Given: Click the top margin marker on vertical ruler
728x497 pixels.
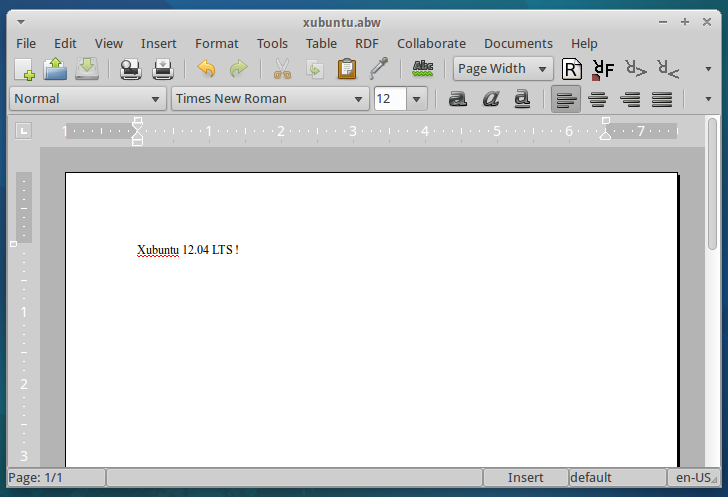Looking at the screenshot, I should tap(13, 244).
